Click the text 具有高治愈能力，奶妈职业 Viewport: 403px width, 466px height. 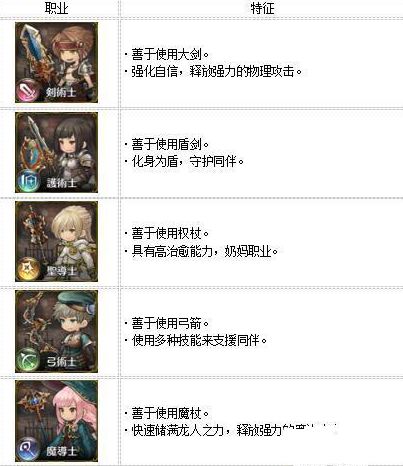pyautogui.click(x=202, y=251)
